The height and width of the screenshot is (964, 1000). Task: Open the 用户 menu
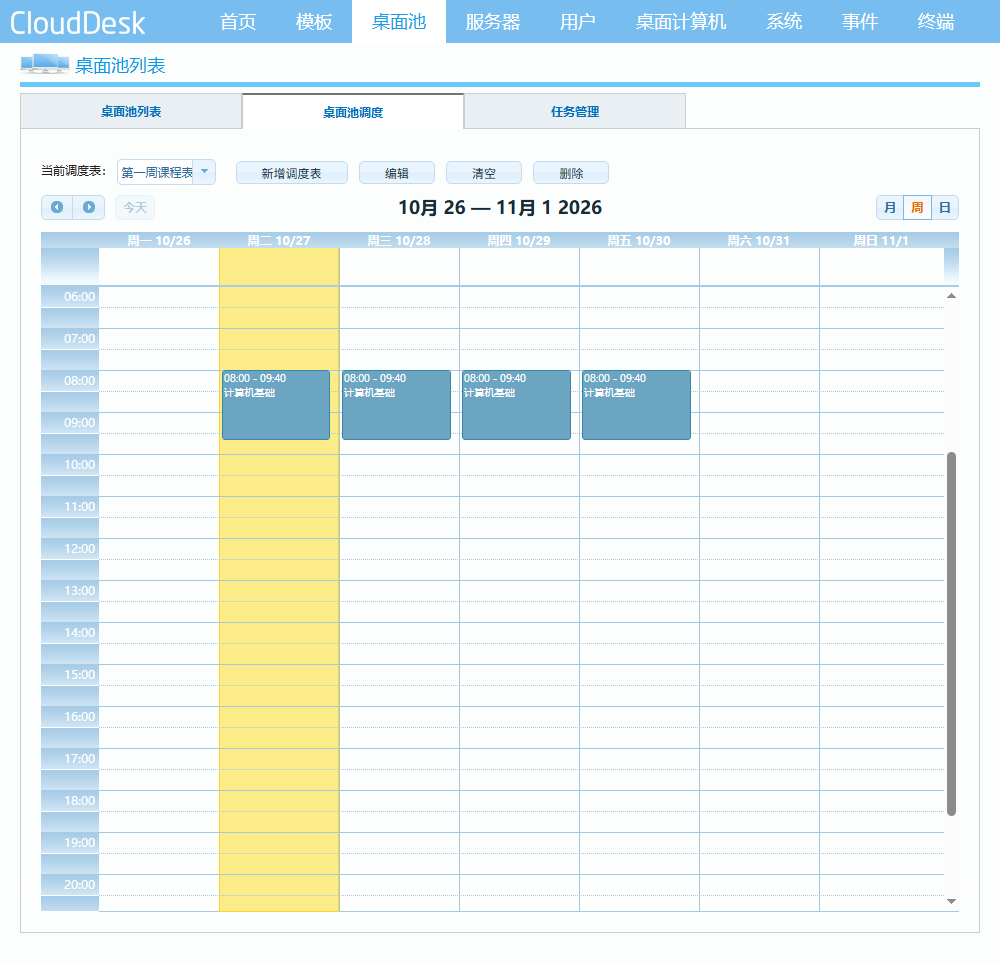point(578,22)
